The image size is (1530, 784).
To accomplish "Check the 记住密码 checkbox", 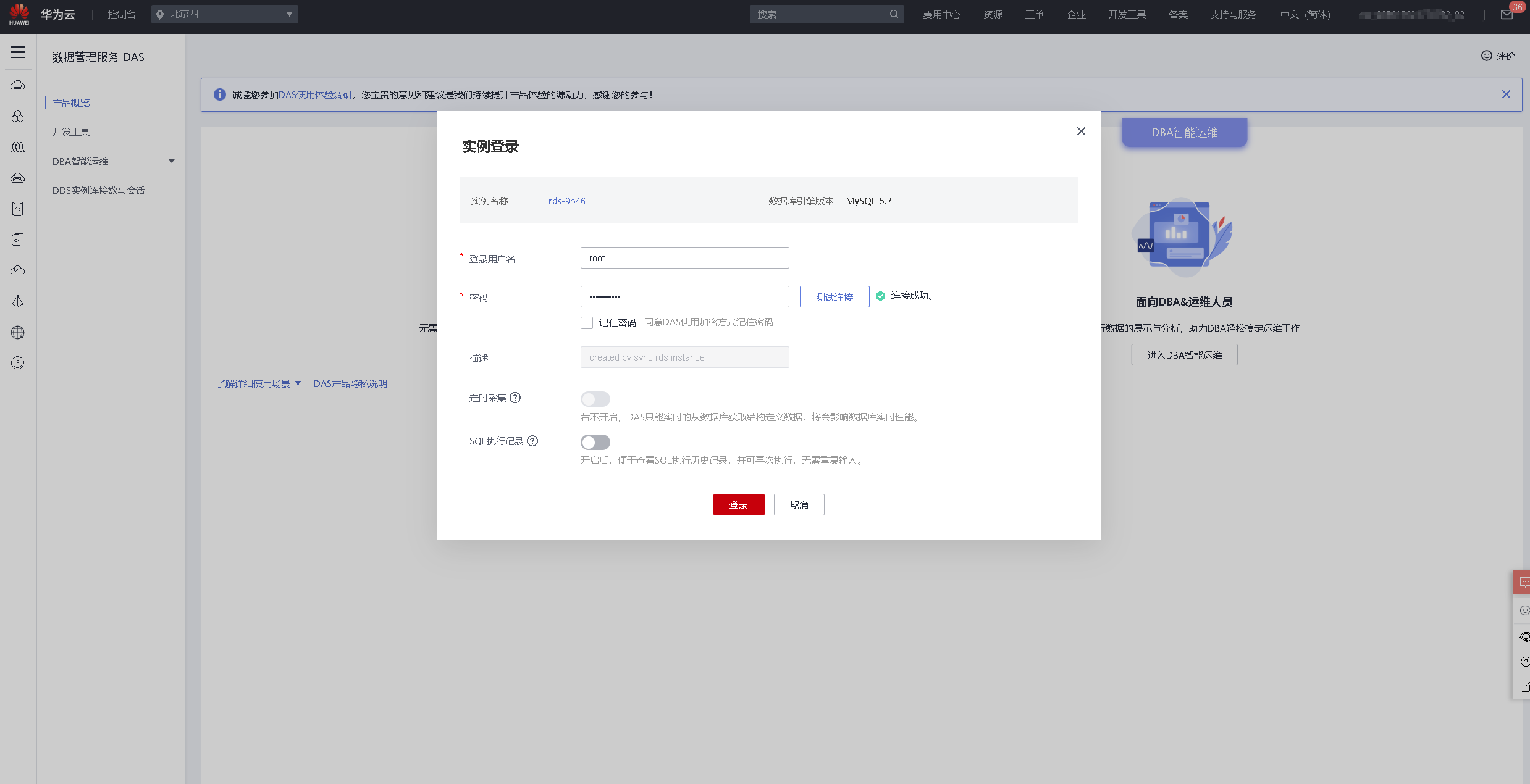I will [587, 323].
